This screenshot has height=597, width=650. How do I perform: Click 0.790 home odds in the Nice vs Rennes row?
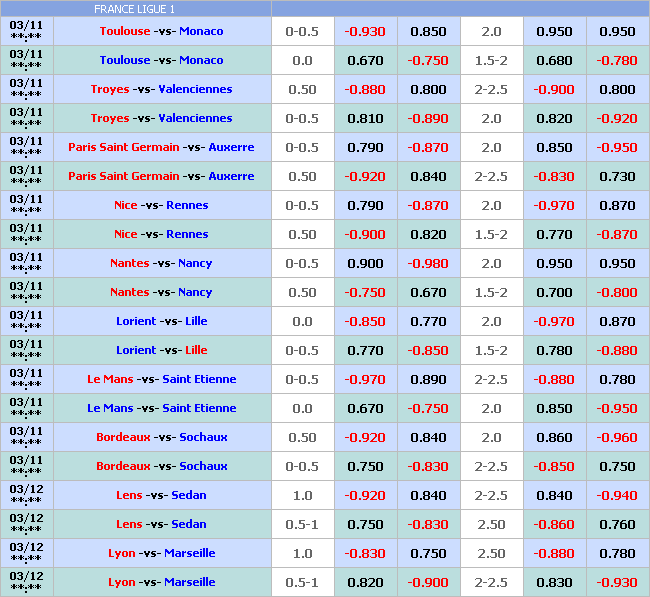[365, 205]
